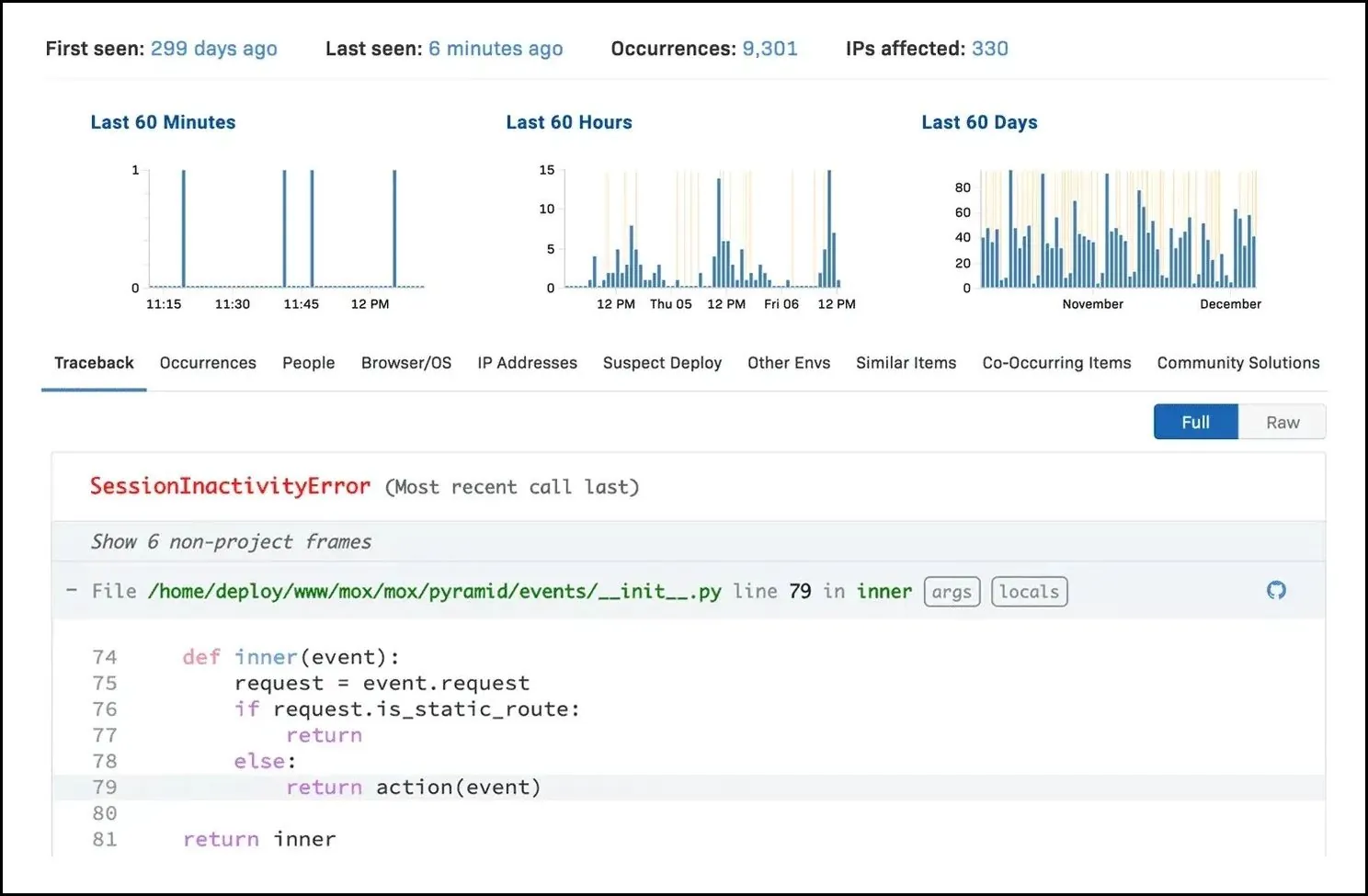Open the Community Solutions tab
This screenshot has height=896, width=1368.
(x=1238, y=363)
